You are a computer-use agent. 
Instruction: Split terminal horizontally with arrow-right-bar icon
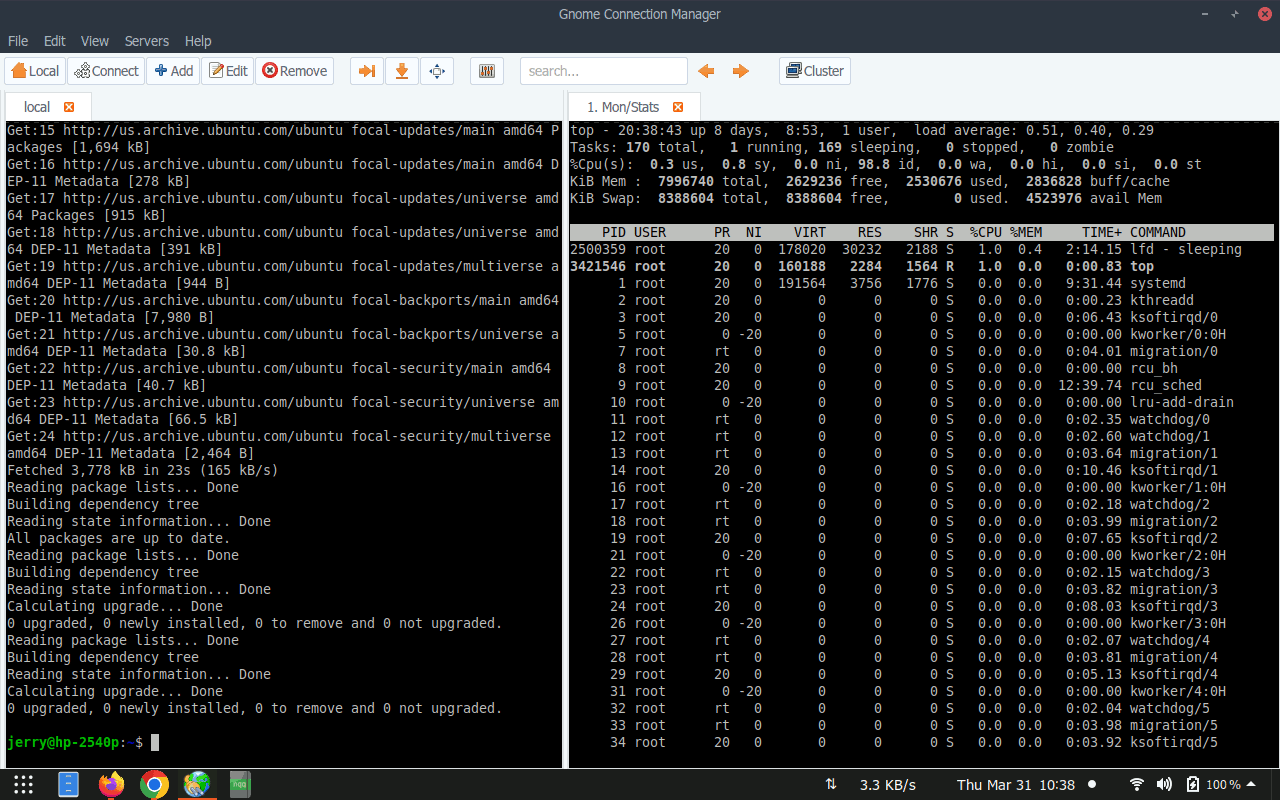pyautogui.click(x=366, y=71)
